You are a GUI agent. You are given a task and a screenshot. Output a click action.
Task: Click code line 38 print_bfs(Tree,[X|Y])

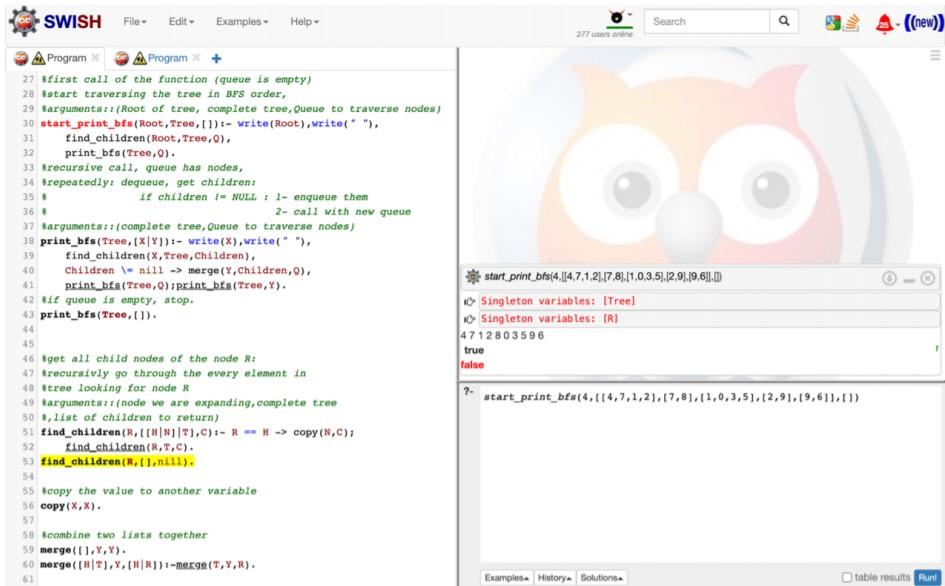point(175,241)
